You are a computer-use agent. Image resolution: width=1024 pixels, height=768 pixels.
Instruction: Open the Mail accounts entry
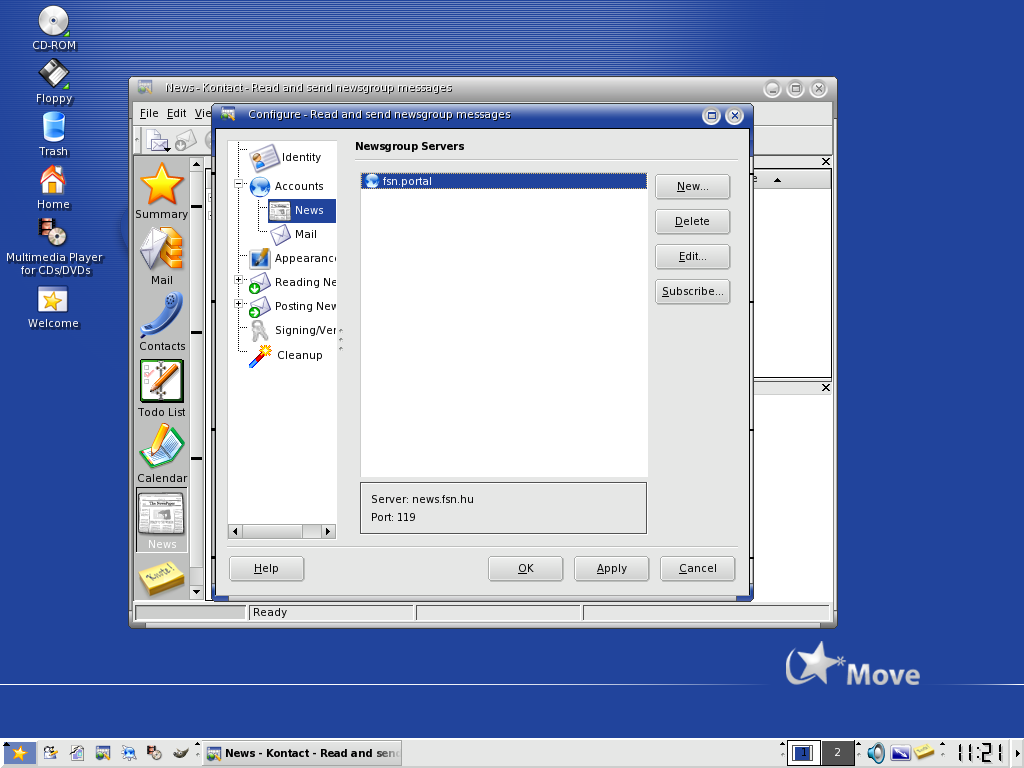tap(294, 234)
